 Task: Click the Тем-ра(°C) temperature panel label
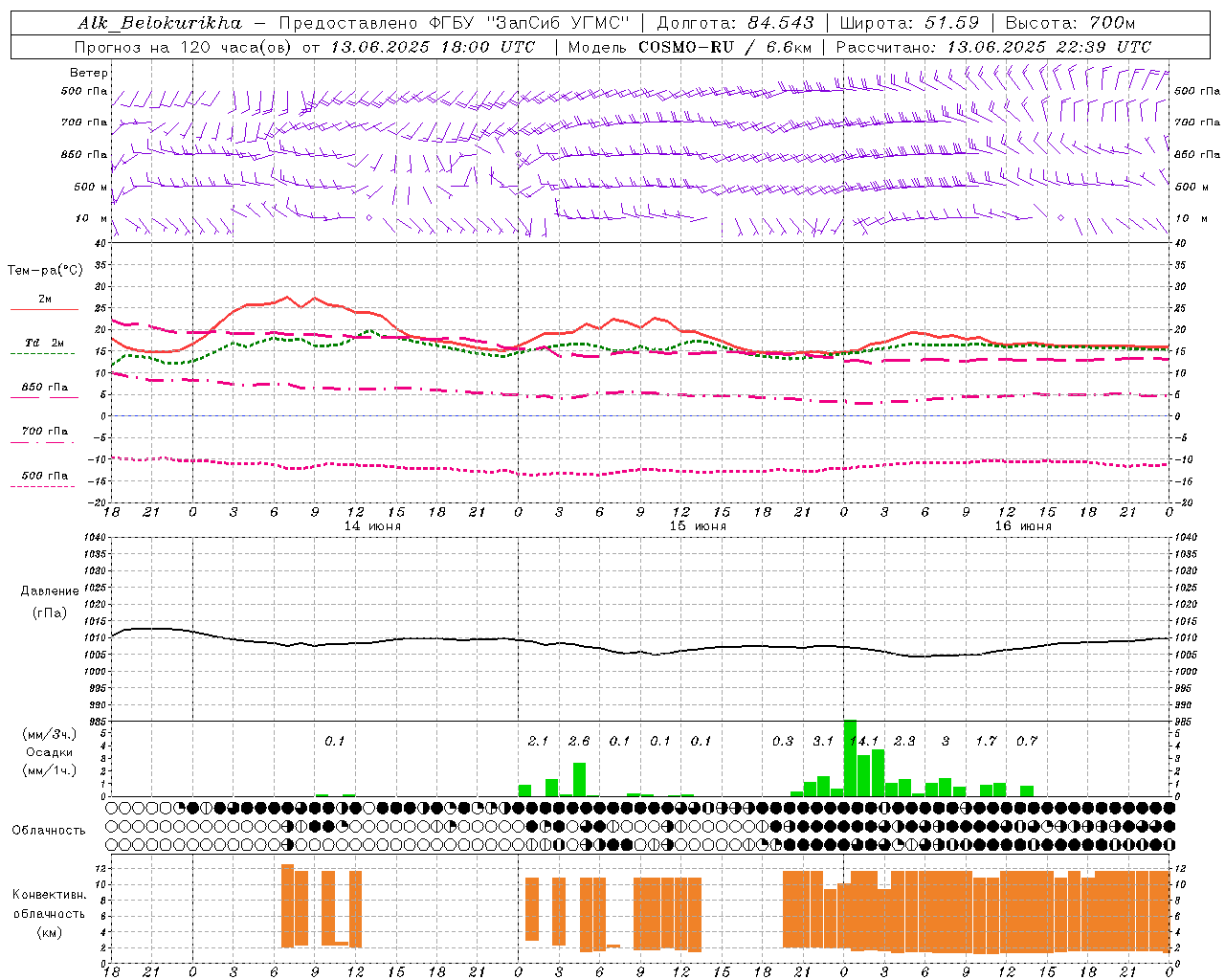[x=45, y=271]
